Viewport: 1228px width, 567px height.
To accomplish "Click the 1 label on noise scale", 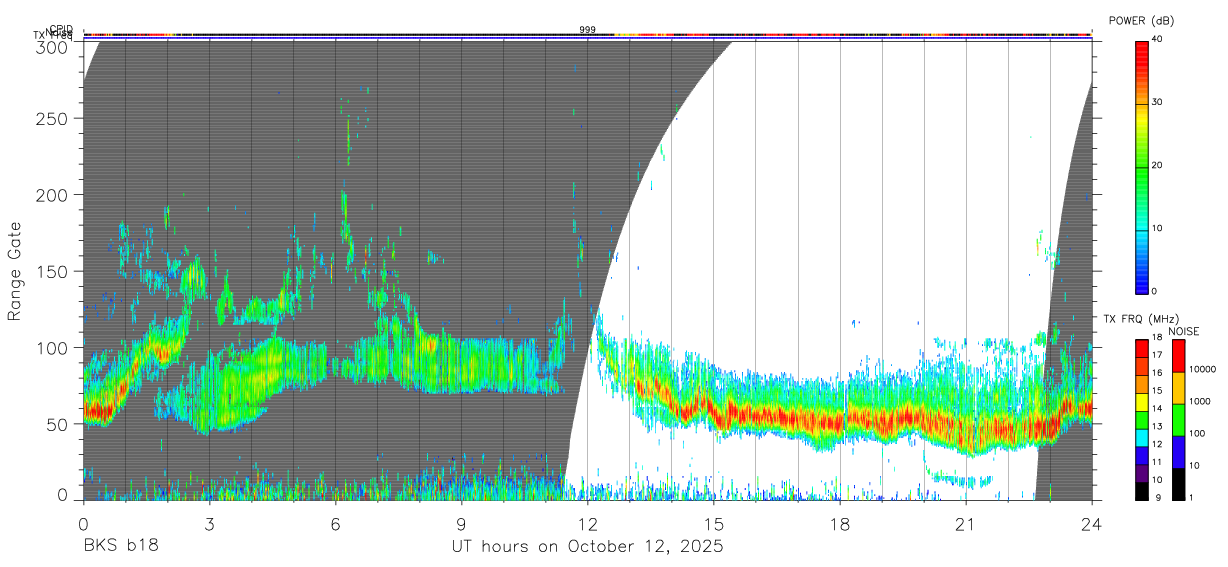I will click(1190, 497).
